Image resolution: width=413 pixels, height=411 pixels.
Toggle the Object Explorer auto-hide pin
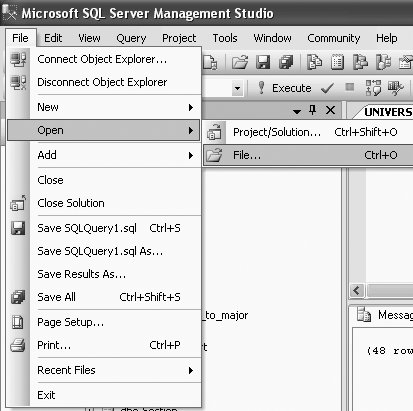click(x=313, y=110)
